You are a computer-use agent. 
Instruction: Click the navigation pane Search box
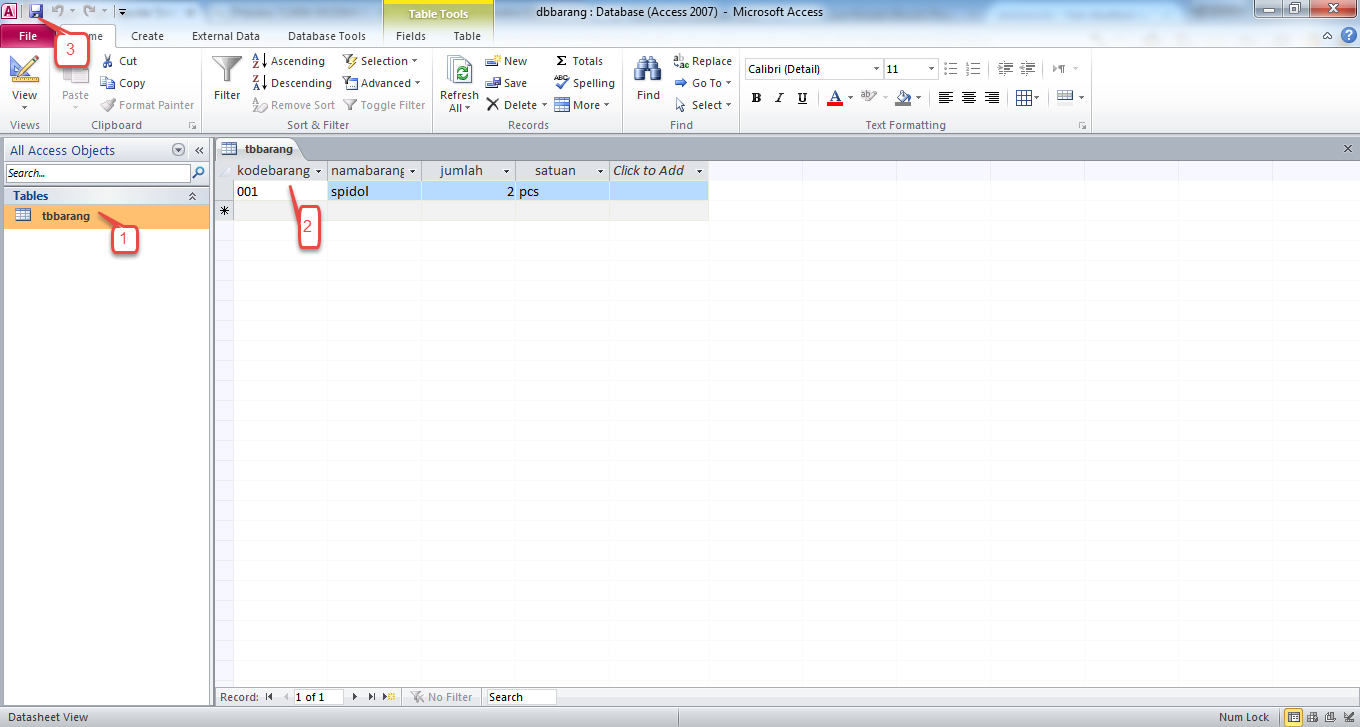[x=97, y=173]
